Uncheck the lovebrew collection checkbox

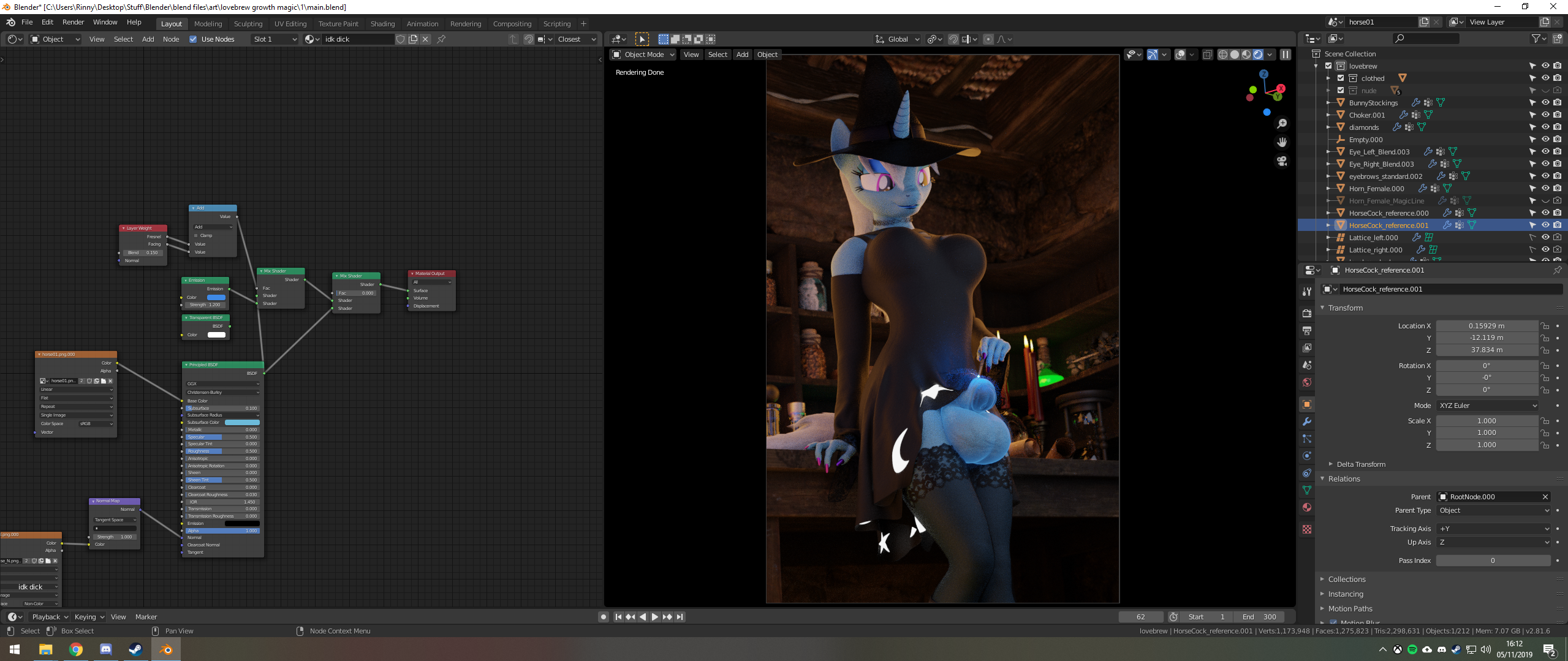coord(1328,66)
